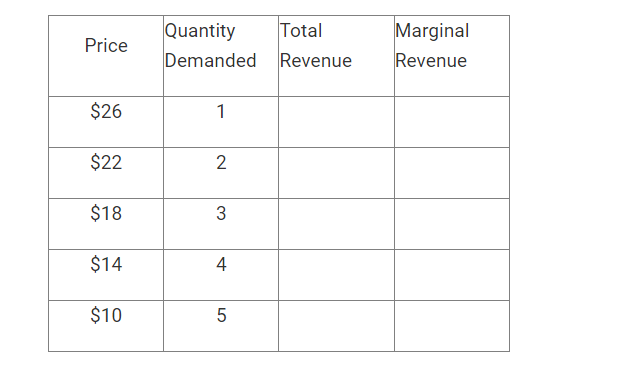
Task: Click empty Marginal Revenue cell for $14
Action: pos(452,275)
